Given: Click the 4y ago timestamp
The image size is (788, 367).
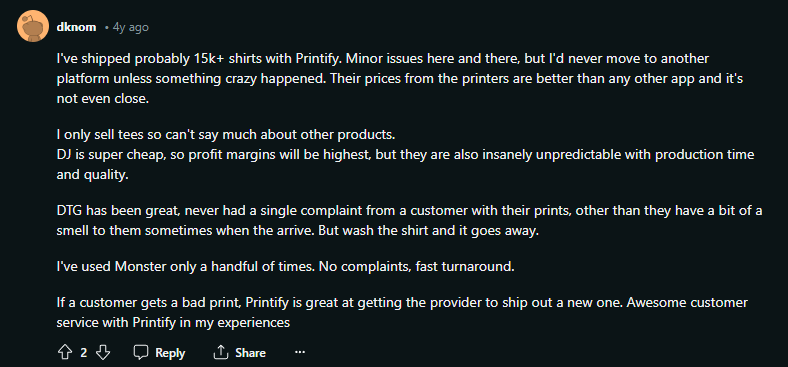Looking at the screenshot, I should (x=131, y=27).
